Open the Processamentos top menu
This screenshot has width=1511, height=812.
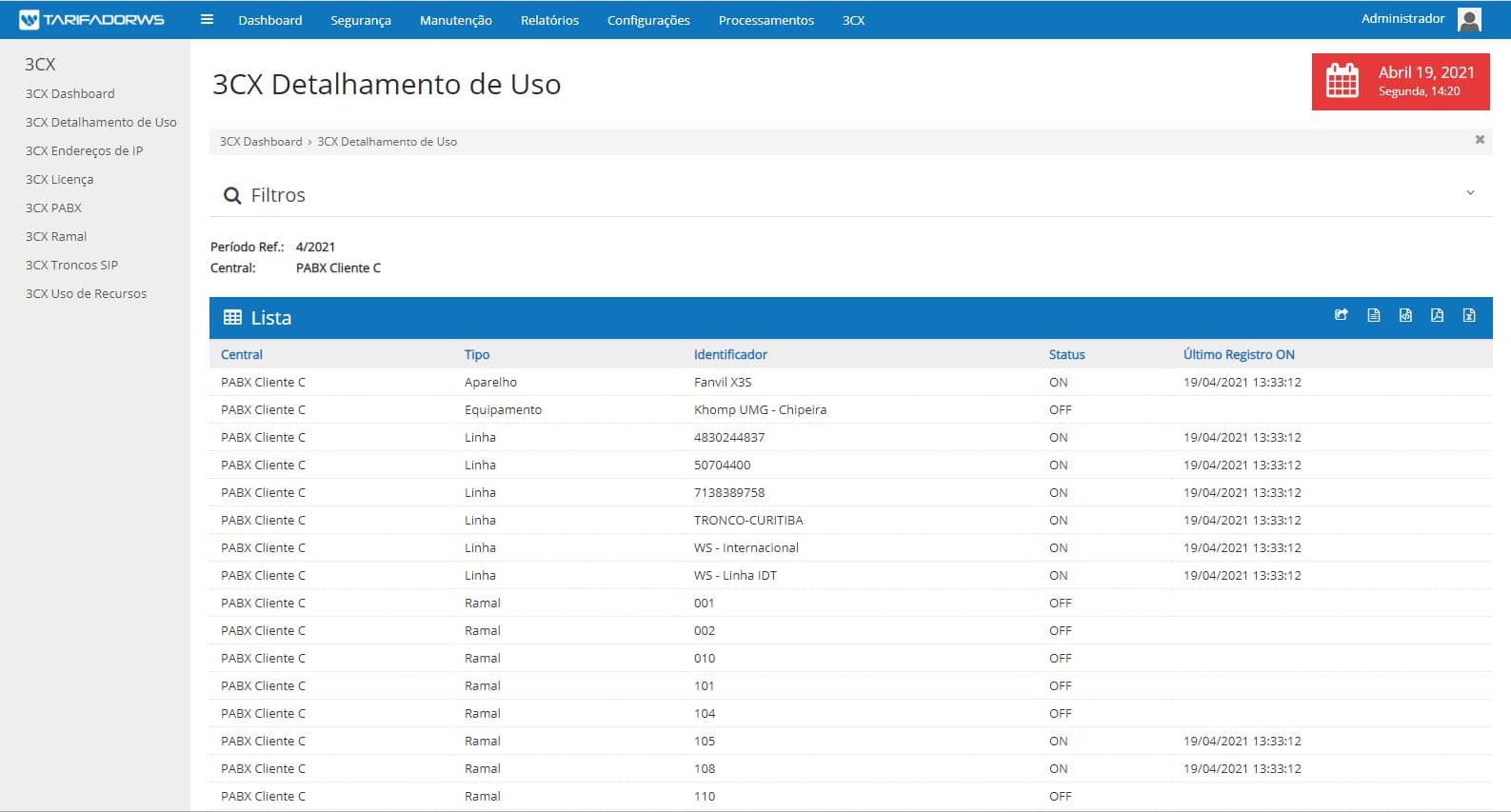(765, 20)
